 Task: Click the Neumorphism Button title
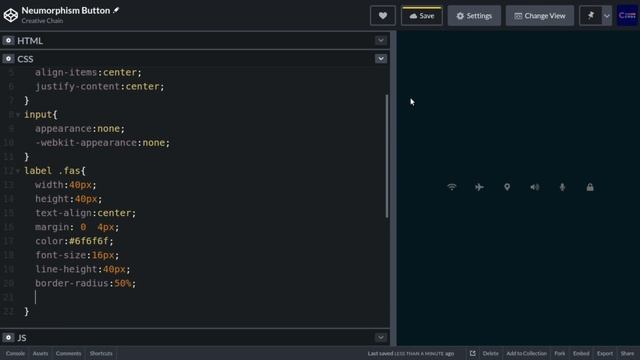pyautogui.click(x=66, y=10)
